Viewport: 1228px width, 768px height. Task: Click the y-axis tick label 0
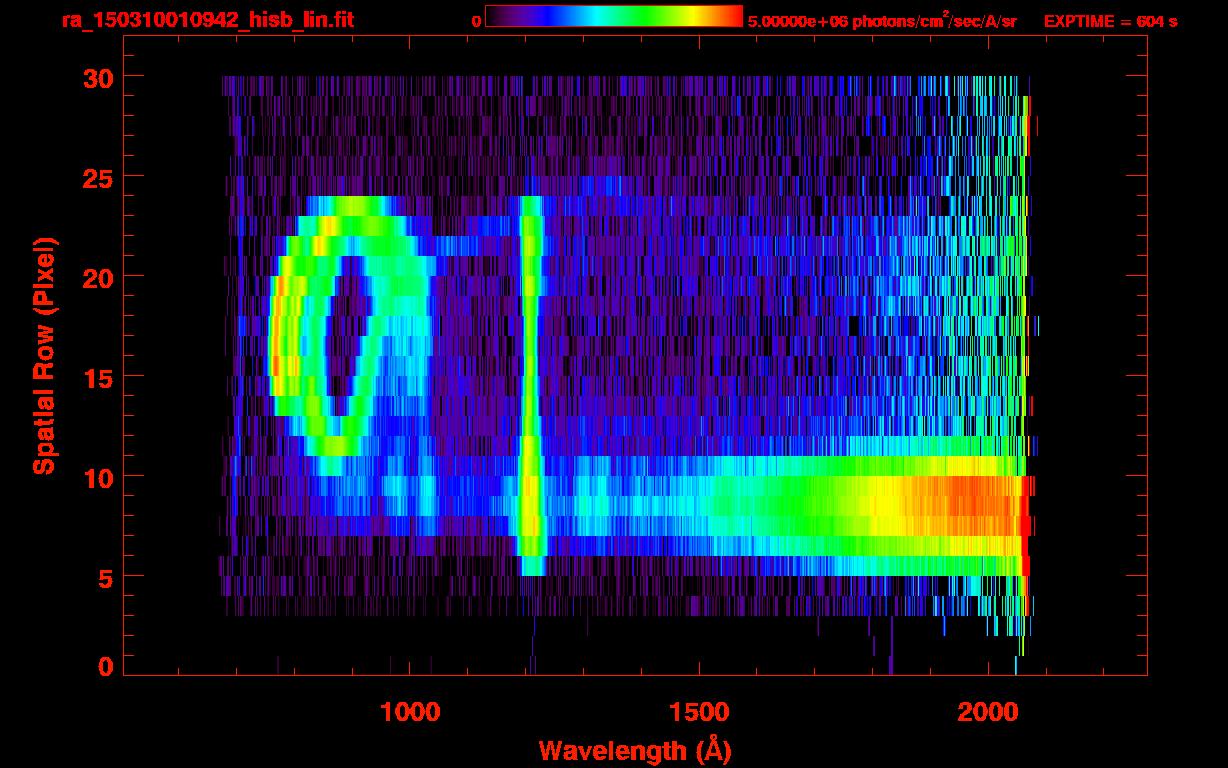click(104, 666)
